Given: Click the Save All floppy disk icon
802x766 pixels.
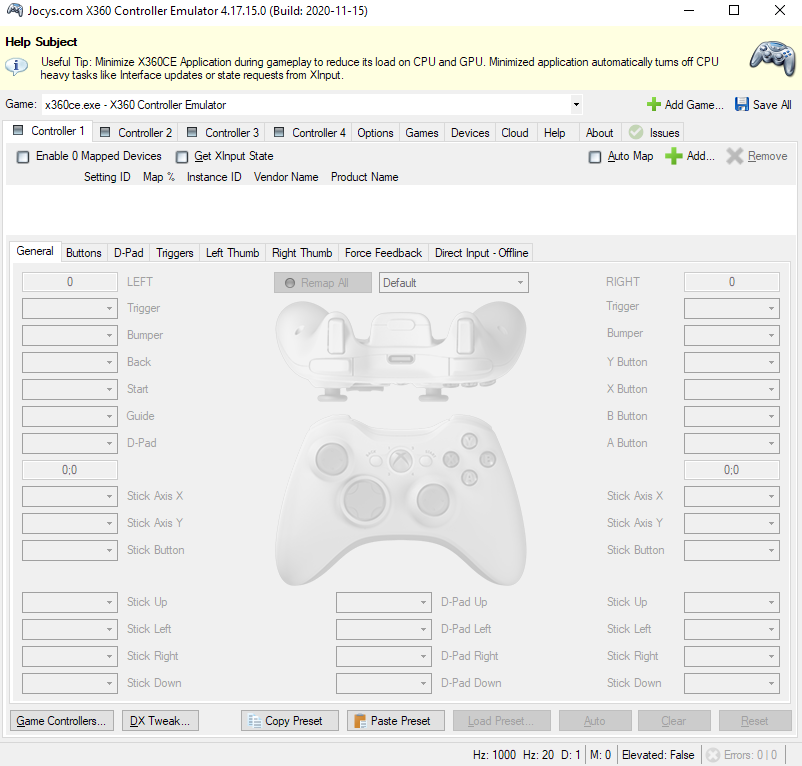Looking at the screenshot, I should (742, 104).
